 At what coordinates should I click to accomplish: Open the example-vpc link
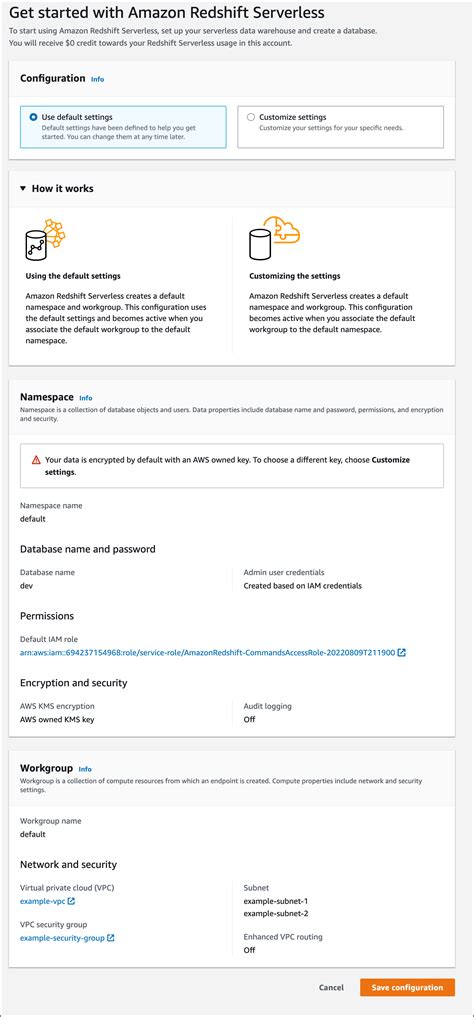[x=42, y=901]
